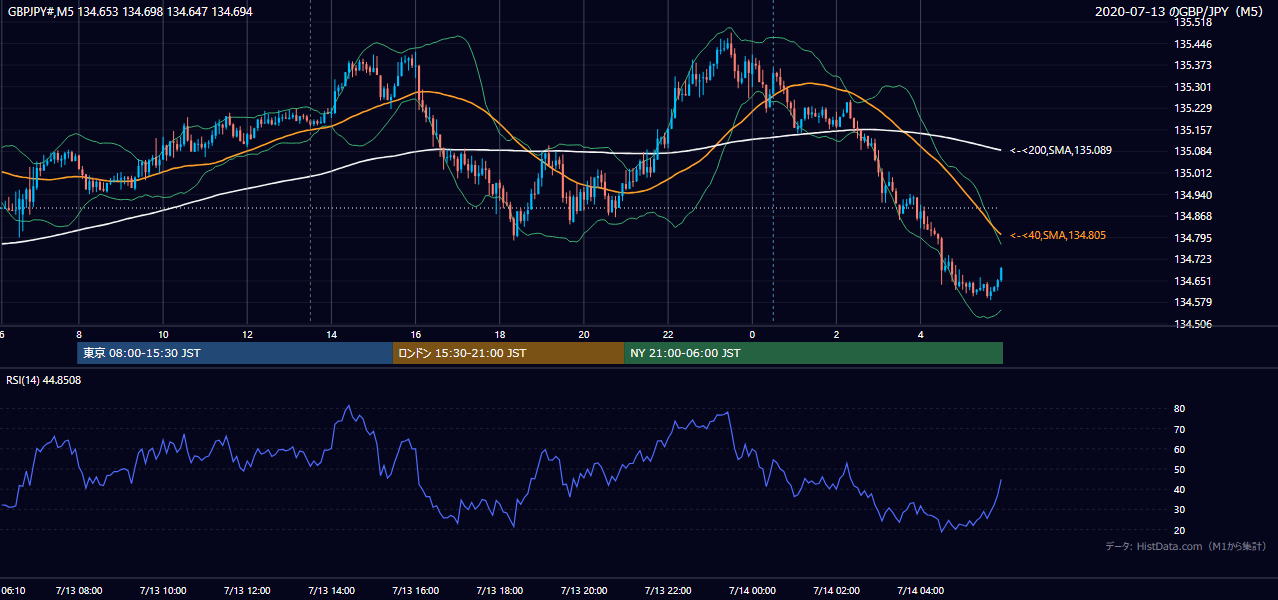This screenshot has height=600, width=1278.
Task: Click the RSI(14) 44.8508 indicator label
Action: [x=44, y=380]
